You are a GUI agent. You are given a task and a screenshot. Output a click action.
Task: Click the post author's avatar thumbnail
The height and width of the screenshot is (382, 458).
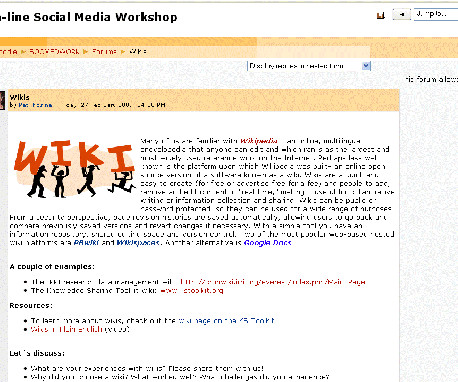[2, 101]
